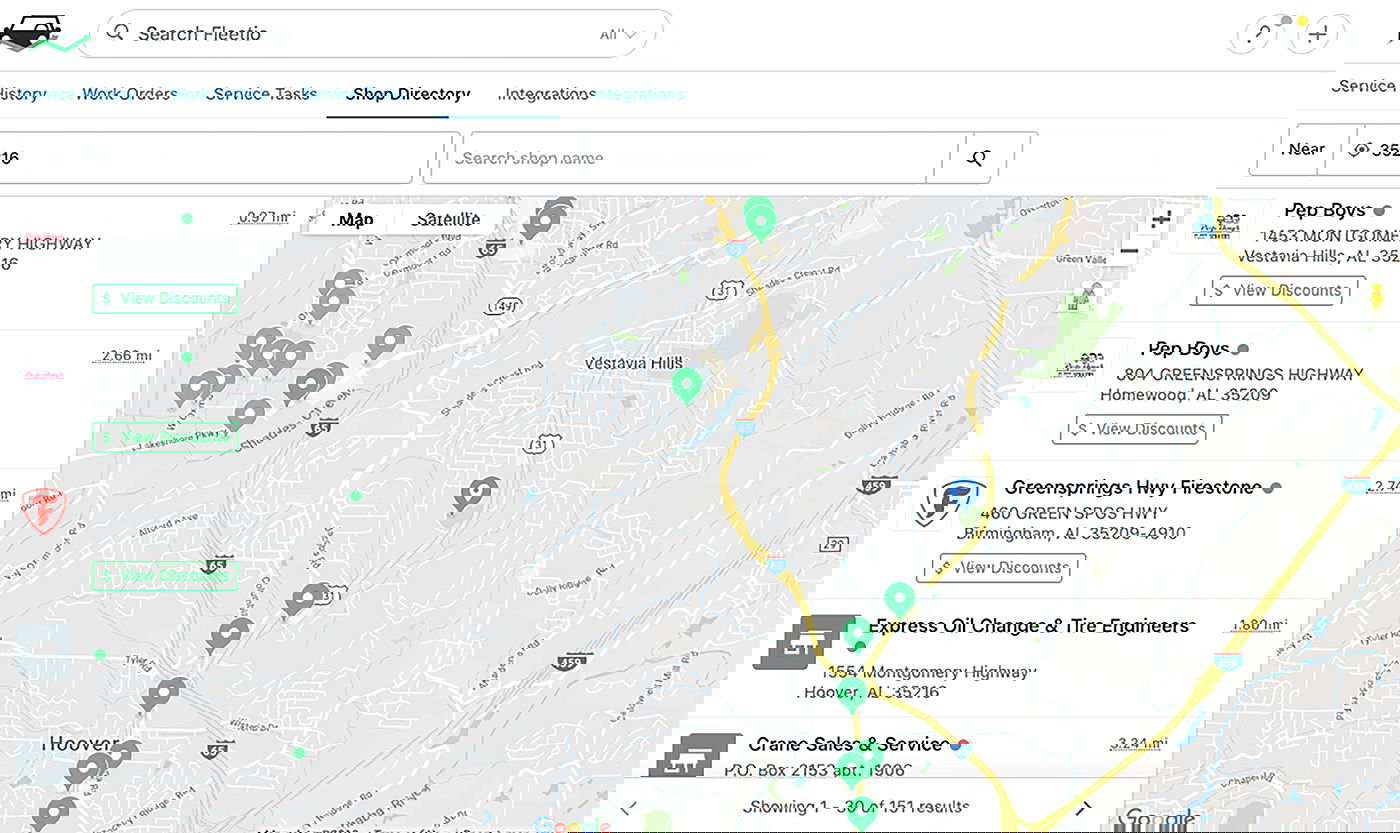Viewport: 1400px width, 833px height.
Task: Click '804 GREENSPRINGS HIGHWAY' address text
Action: (x=1240, y=375)
